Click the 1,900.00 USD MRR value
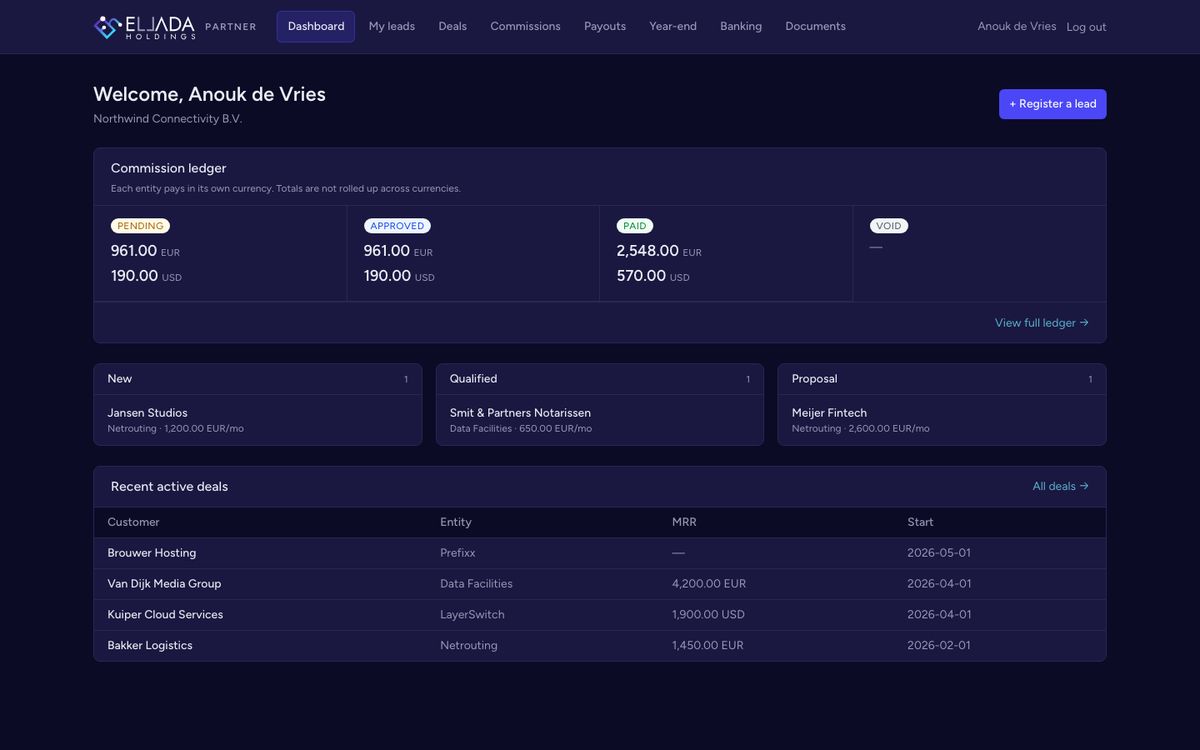The width and height of the screenshot is (1200, 750). 708,615
